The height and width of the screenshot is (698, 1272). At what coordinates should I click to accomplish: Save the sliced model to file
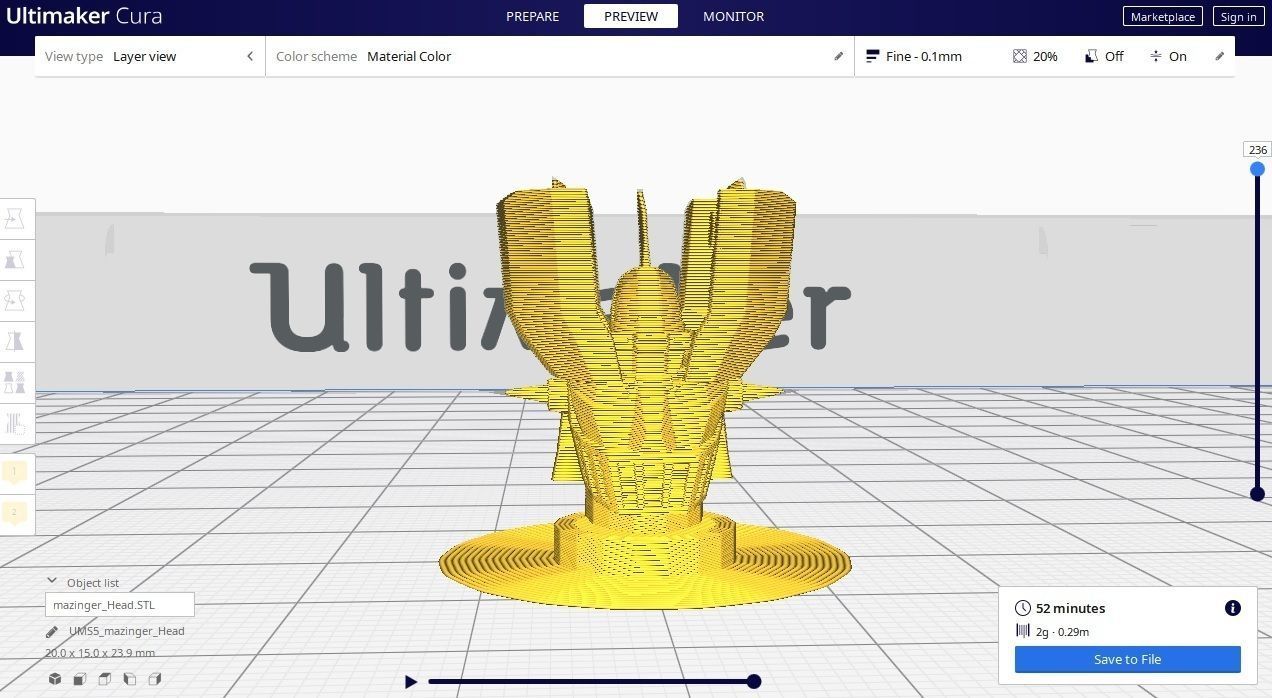(1127, 659)
